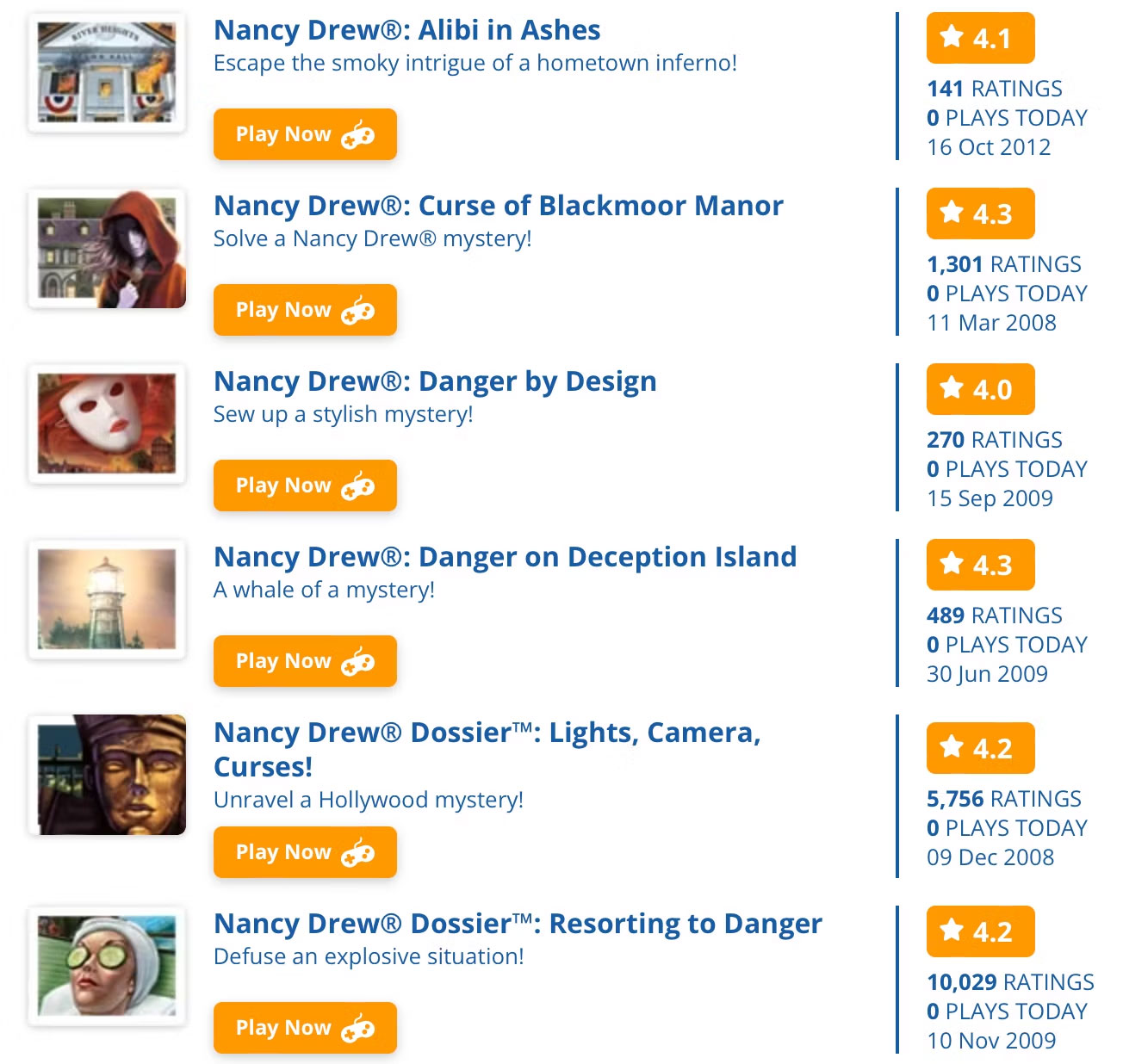Open Curse of Blackmoor Manor title link
Viewport: 1123px width, 1064px height.
[x=498, y=206]
